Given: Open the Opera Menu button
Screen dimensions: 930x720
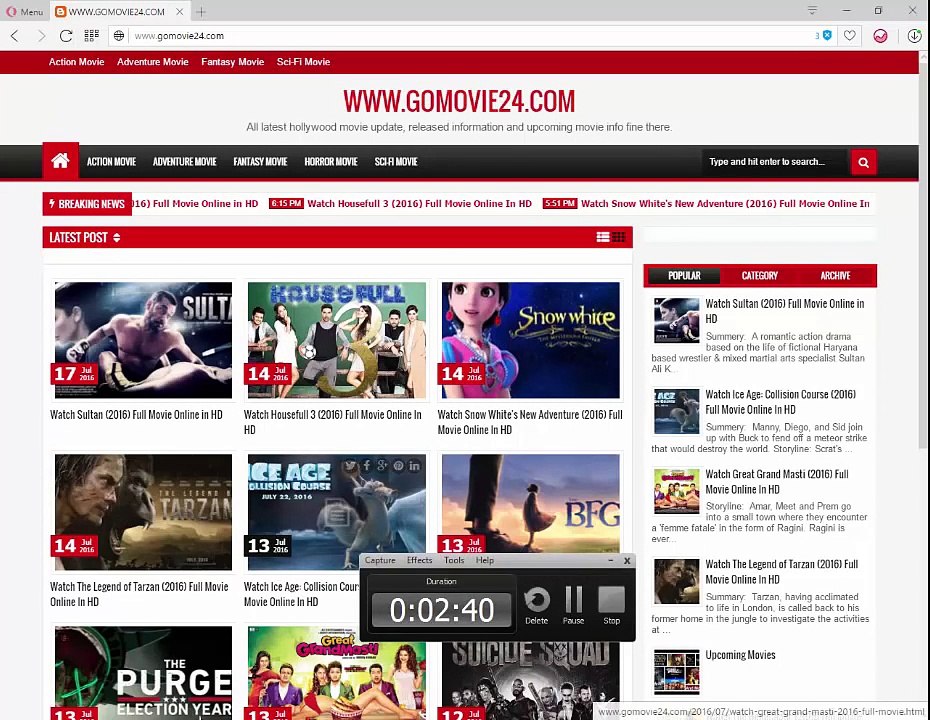Looking at the screenshot, I should [24, 11].
